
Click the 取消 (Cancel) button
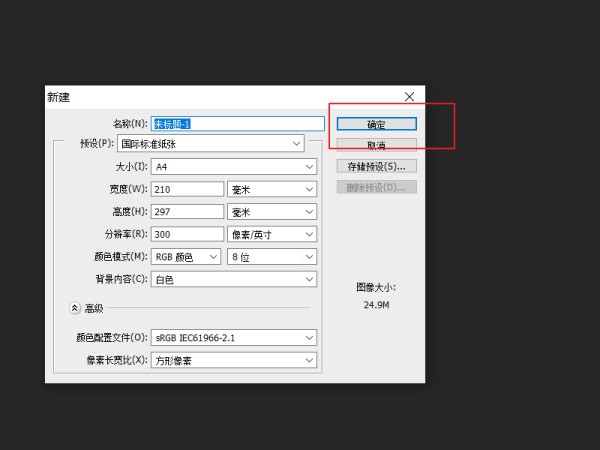click(376, 146)
